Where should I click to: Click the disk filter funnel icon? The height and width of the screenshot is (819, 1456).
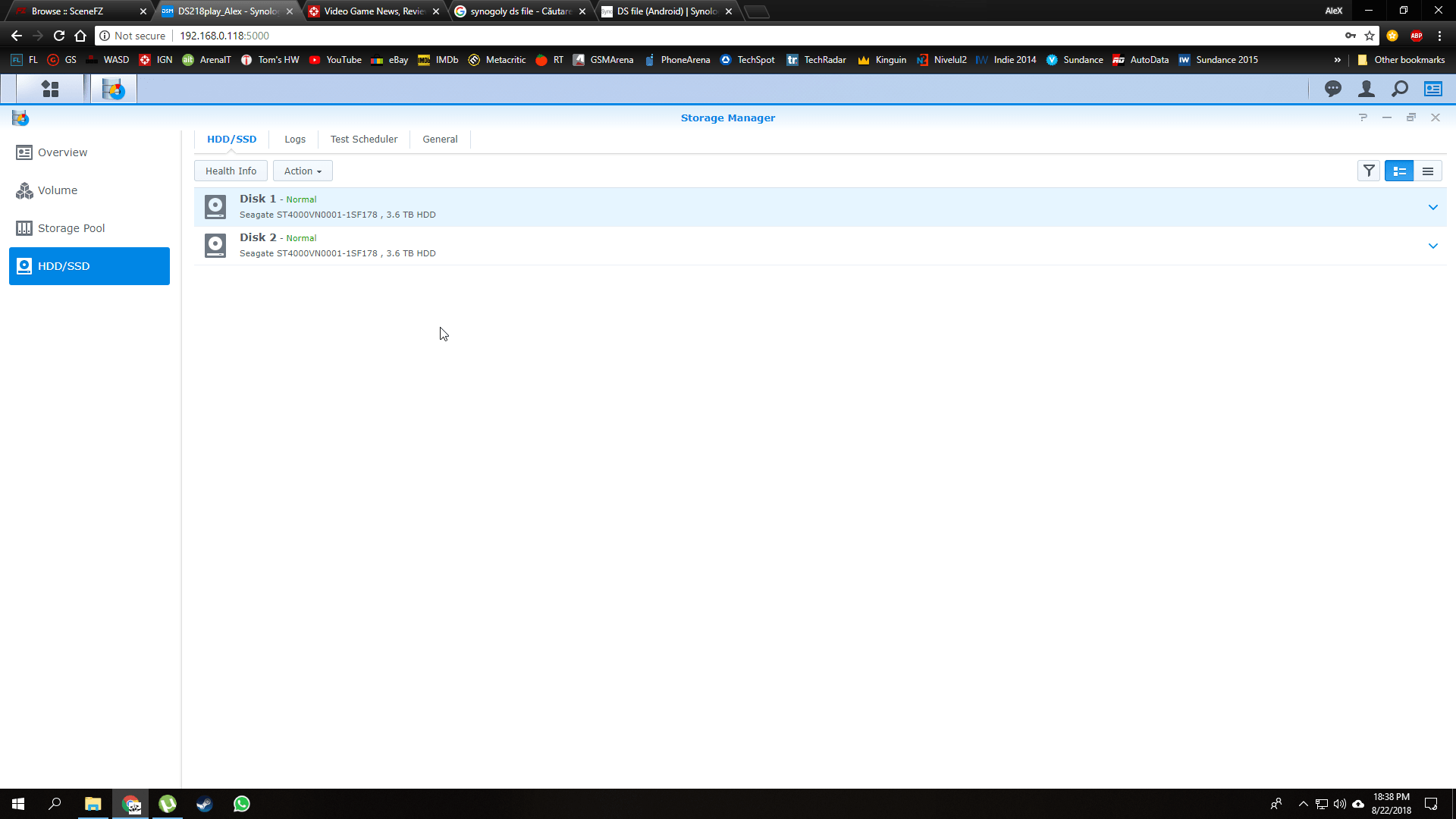[x=1369, y=171]
